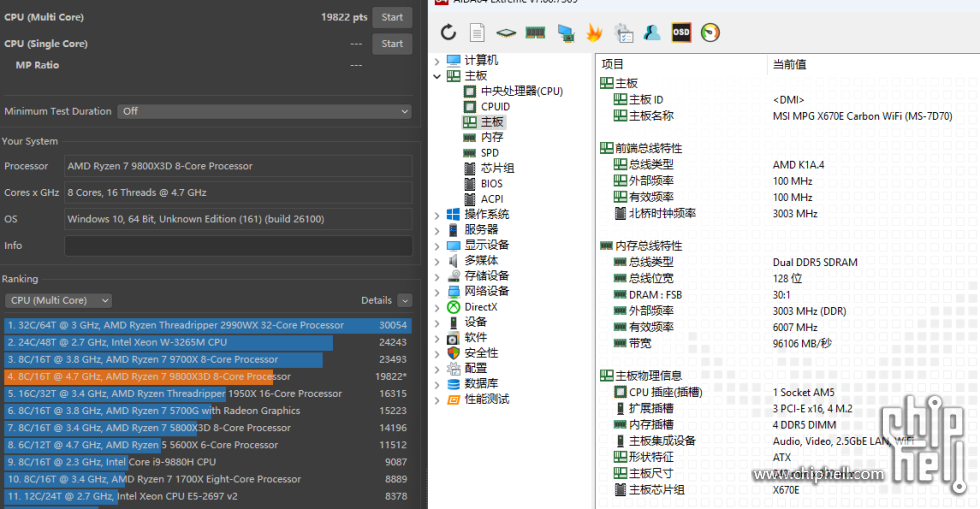Click the Details label in Ranking
Image resolution: width=980 pixels, height=509 pixels.
click(376, 301)
